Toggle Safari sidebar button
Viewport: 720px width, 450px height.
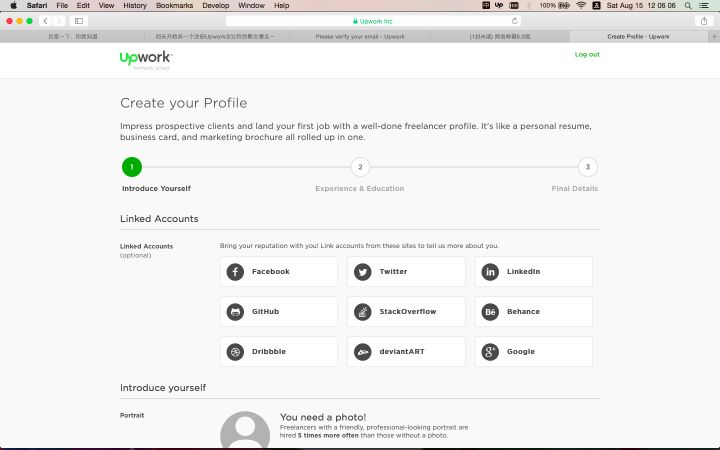[x=79, y=21]
